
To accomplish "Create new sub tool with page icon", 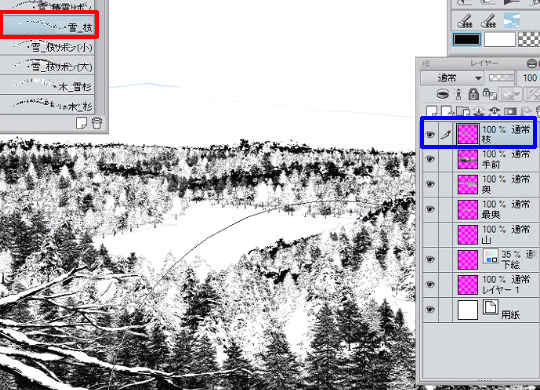I will click(x=81, y=123).
